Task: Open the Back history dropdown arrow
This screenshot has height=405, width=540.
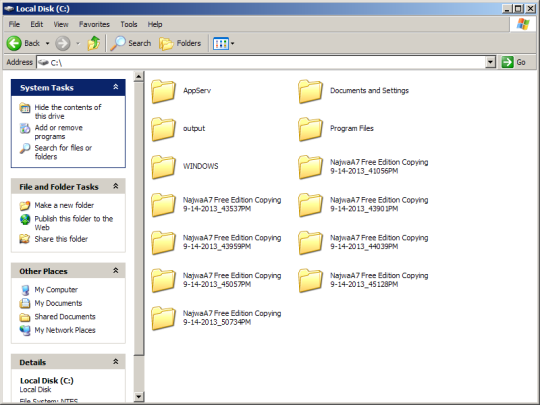Action: pos(47,43)
